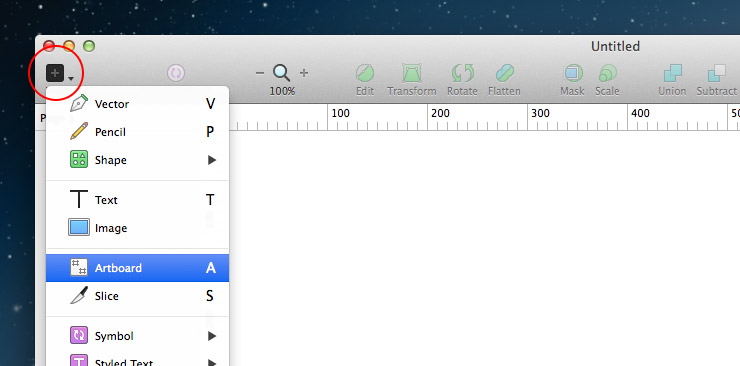Click the Mask toolbar icon
Screen dimensions: 740x366
573,74
